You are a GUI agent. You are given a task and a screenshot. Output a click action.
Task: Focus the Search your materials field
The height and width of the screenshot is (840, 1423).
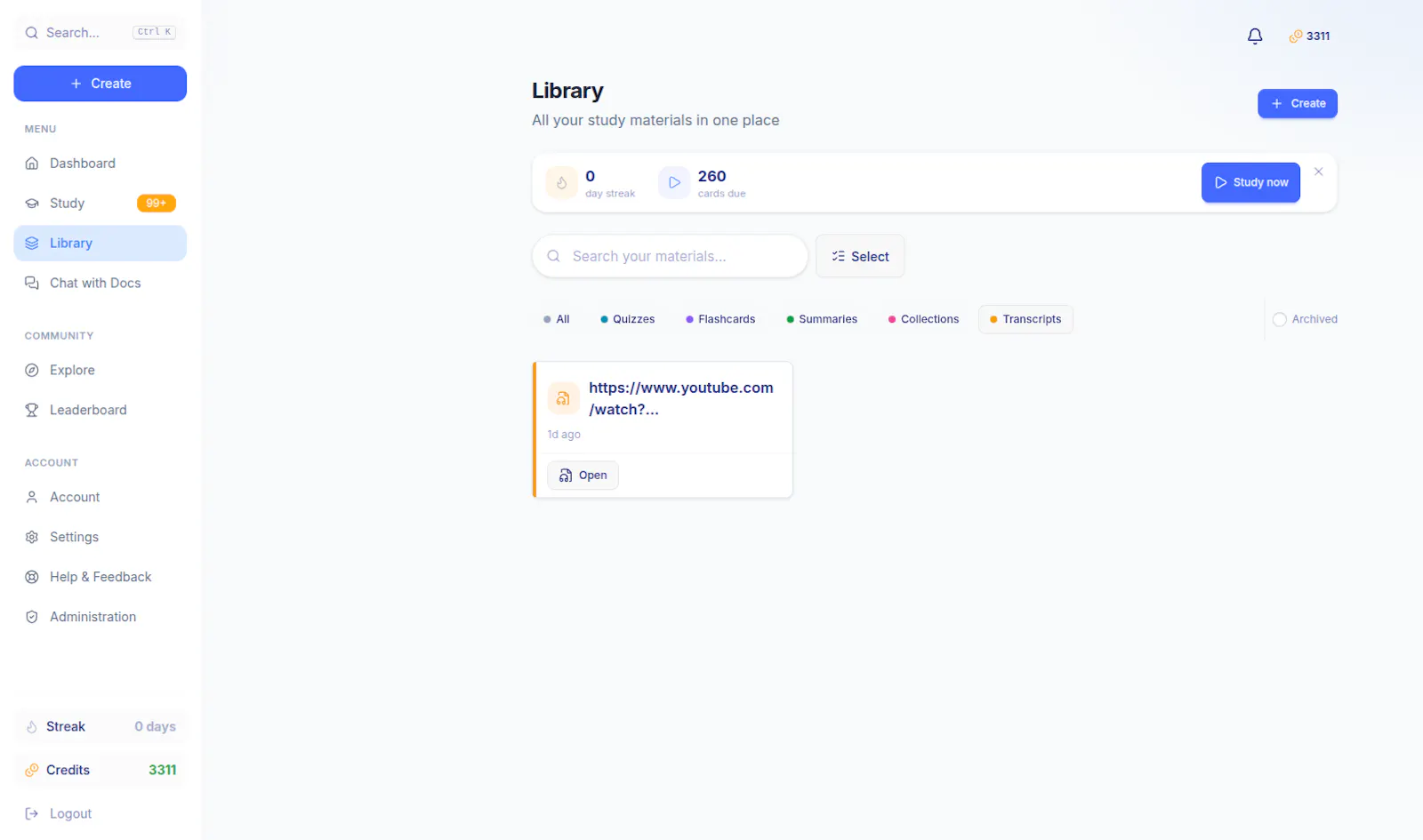point(670,257)
